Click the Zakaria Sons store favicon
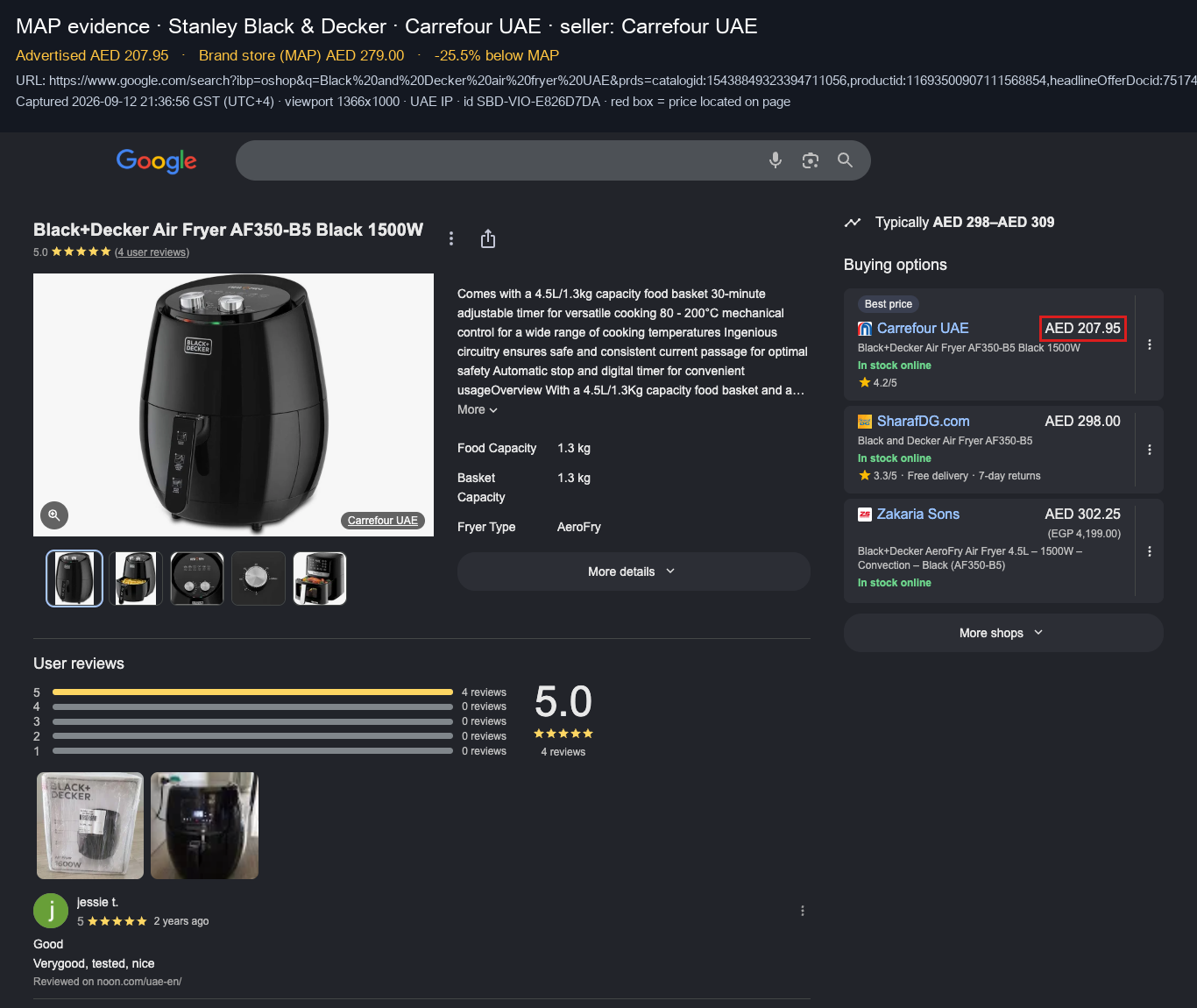The height and width of the screenshot is (1008, 1197). click(865, 515)
